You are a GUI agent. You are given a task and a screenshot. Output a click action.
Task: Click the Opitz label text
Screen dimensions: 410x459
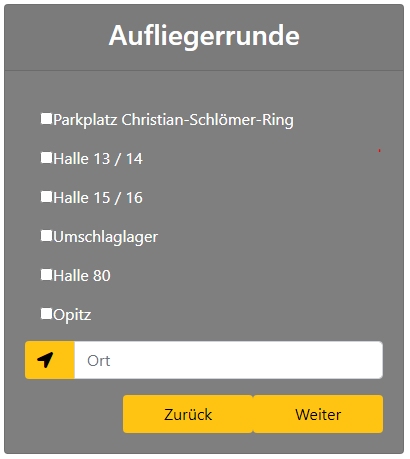click(72, 315)
